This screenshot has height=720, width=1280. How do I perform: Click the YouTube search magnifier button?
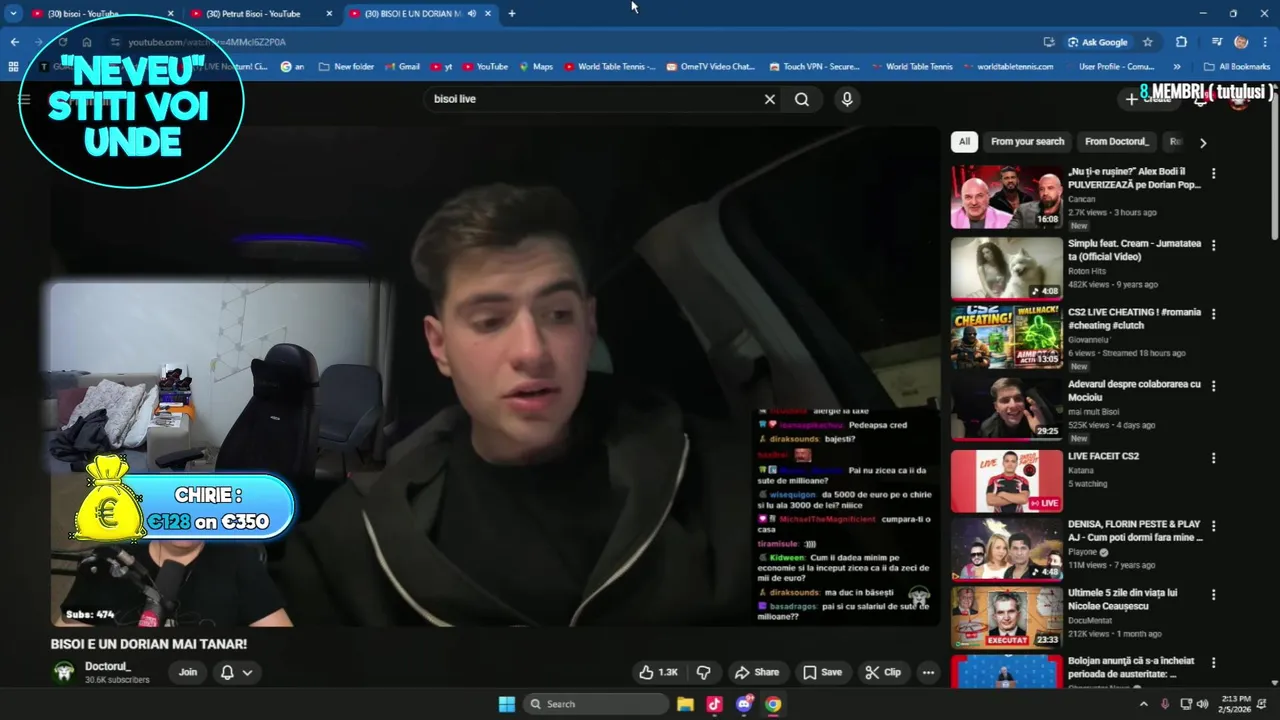pos(802,99)
